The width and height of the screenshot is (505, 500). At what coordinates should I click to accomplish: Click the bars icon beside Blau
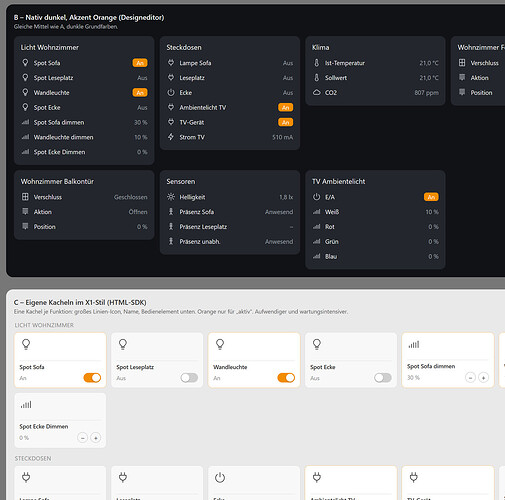(x=316, y=256)
